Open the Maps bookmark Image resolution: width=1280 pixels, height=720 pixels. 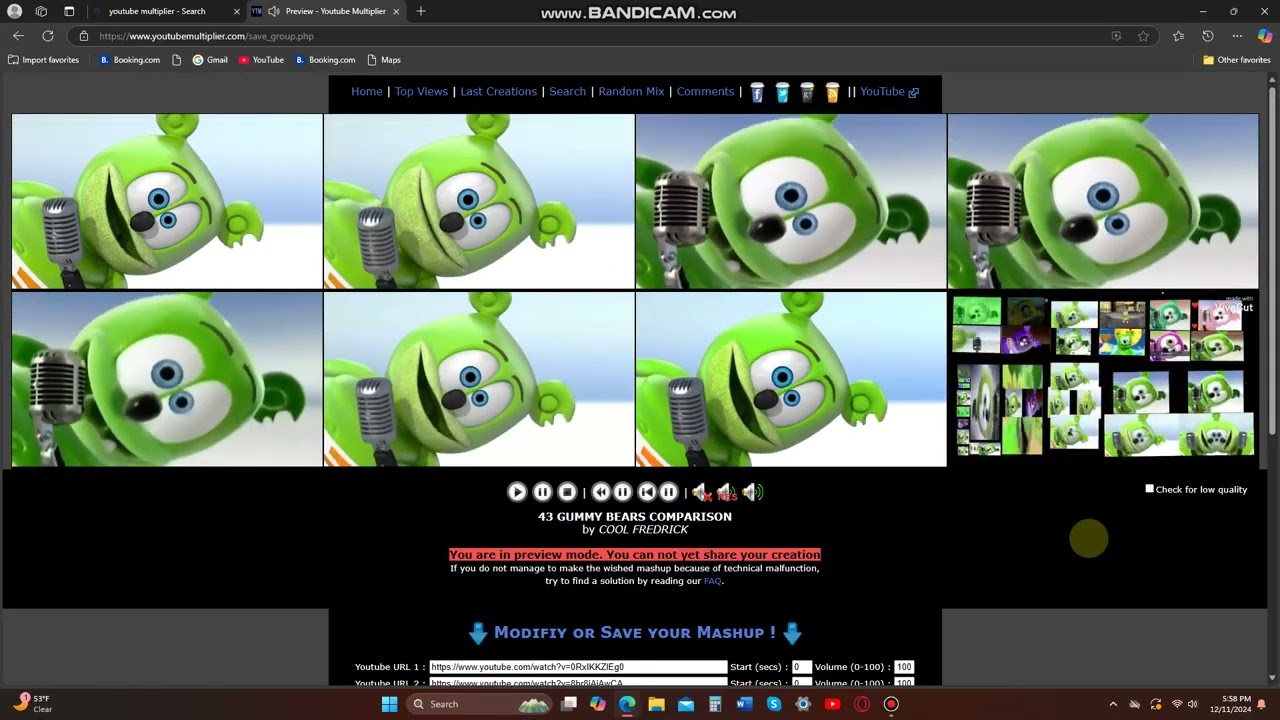pos(384,60)
